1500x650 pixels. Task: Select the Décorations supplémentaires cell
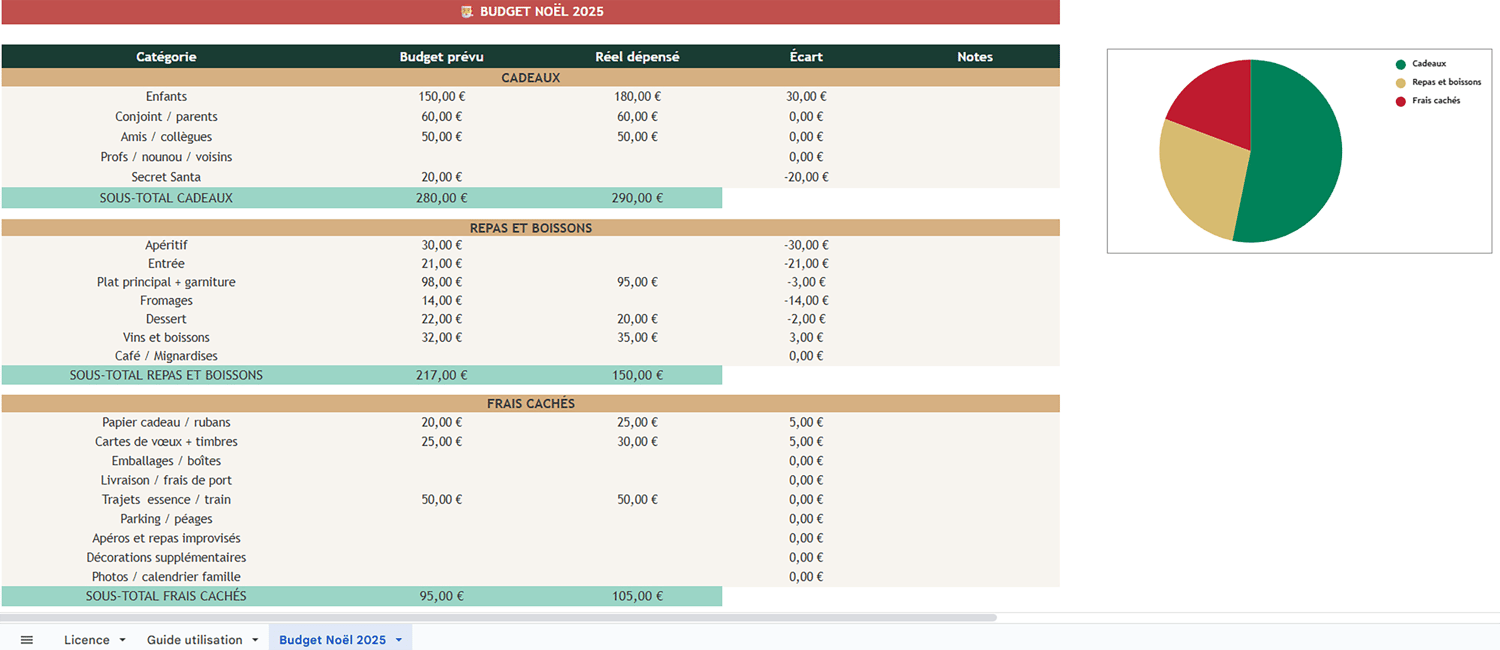166,557
